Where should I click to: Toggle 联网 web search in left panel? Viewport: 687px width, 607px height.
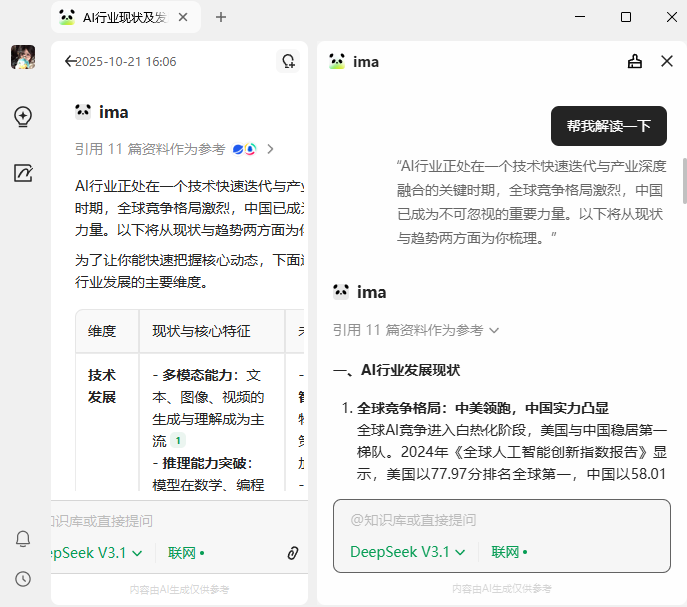click(x=186, y=552)
